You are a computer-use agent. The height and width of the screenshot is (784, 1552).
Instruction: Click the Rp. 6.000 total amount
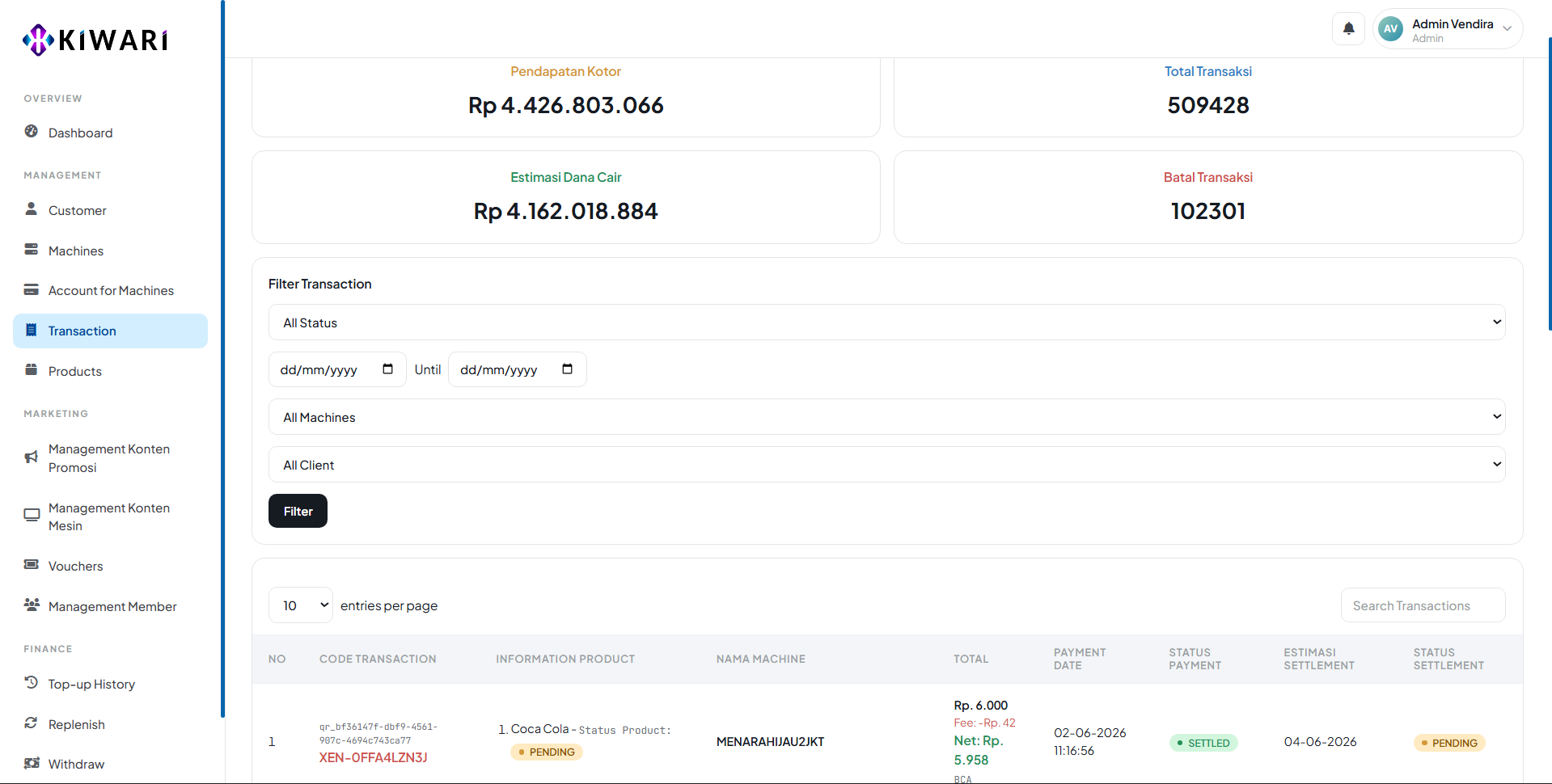coord(980,705)
